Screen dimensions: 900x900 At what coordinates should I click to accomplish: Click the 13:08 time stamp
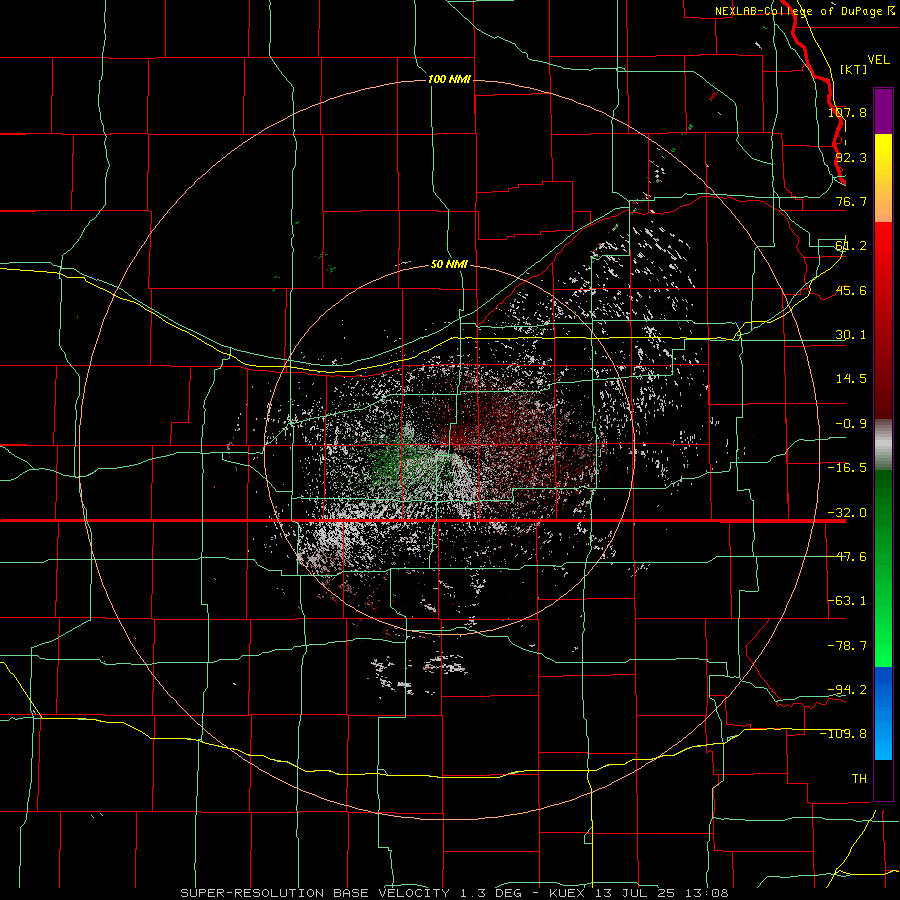pyautogui.click(x=707, y=893)
